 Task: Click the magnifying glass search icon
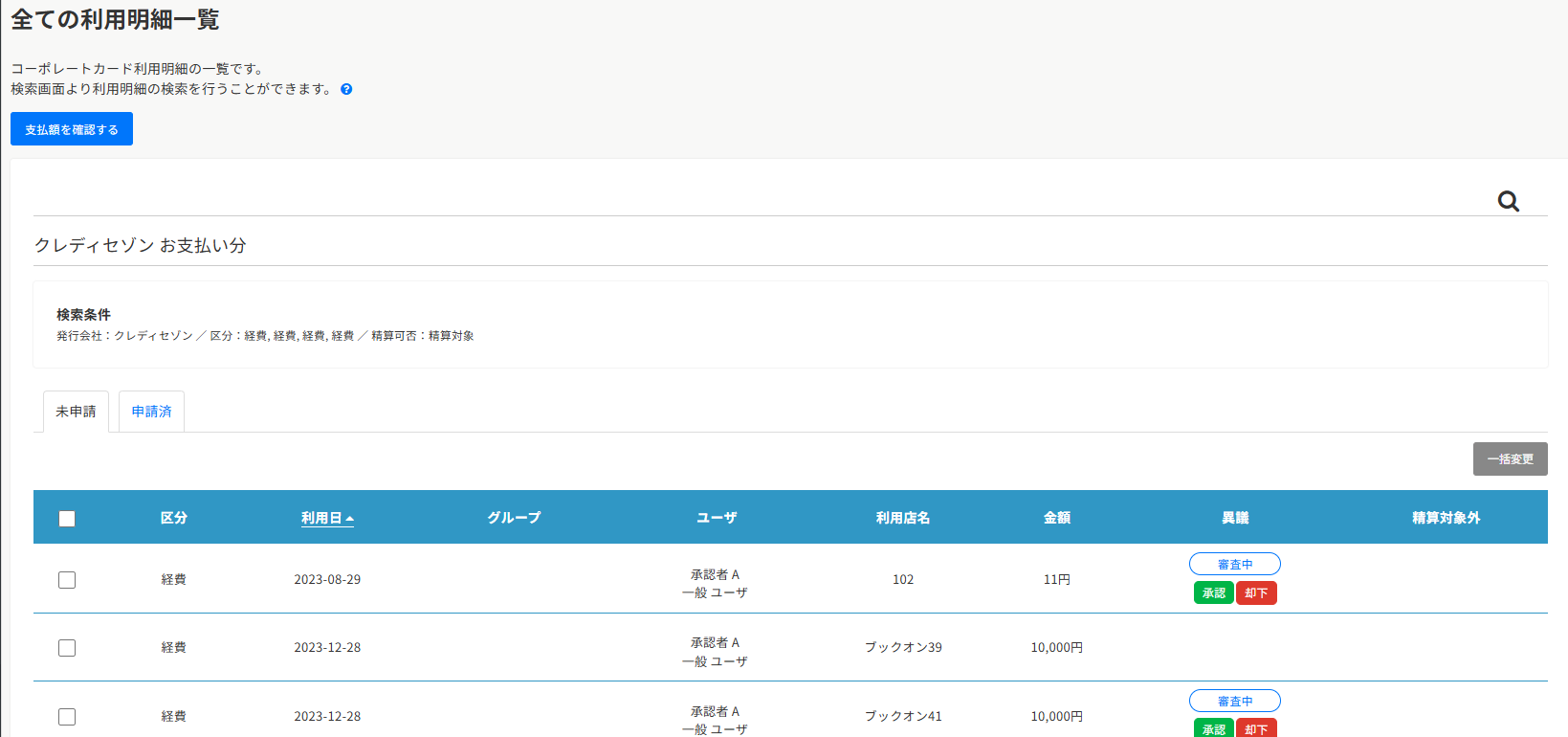click(1508, 201)
